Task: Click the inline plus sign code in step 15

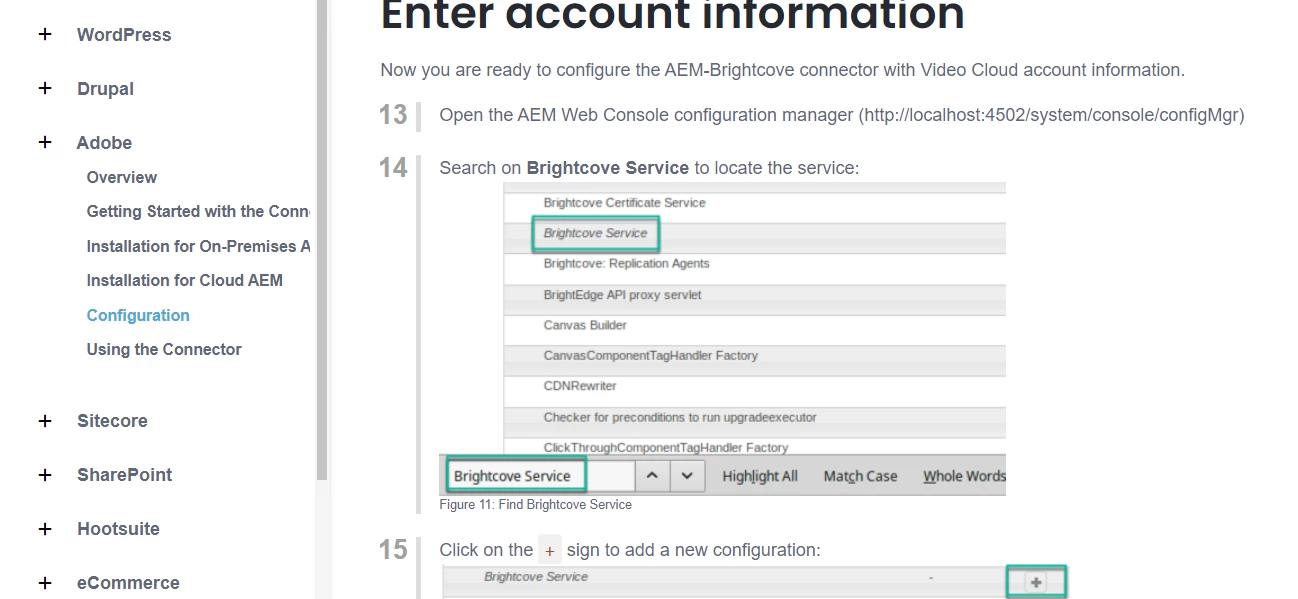Action: click(x=550, y=551)
